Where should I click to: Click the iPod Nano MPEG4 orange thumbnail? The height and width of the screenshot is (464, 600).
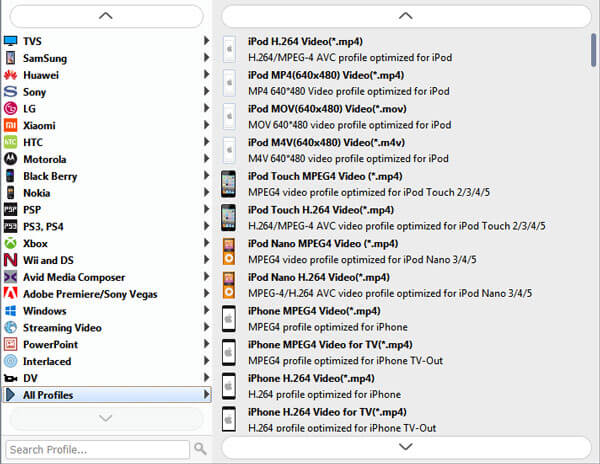click(229, 251)
